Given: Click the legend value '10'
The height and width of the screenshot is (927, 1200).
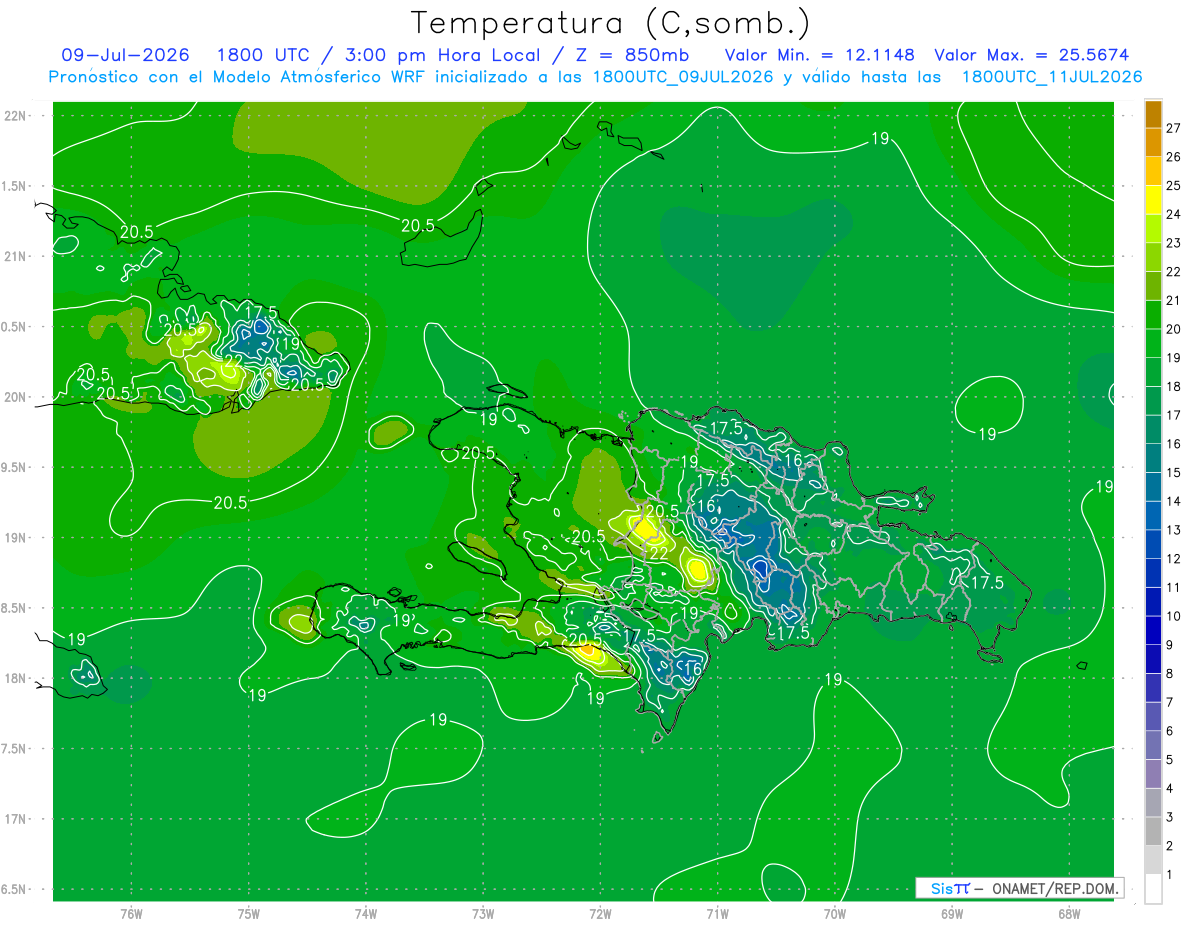Looking at the screenshot, I should click(x=1174, y=616).
